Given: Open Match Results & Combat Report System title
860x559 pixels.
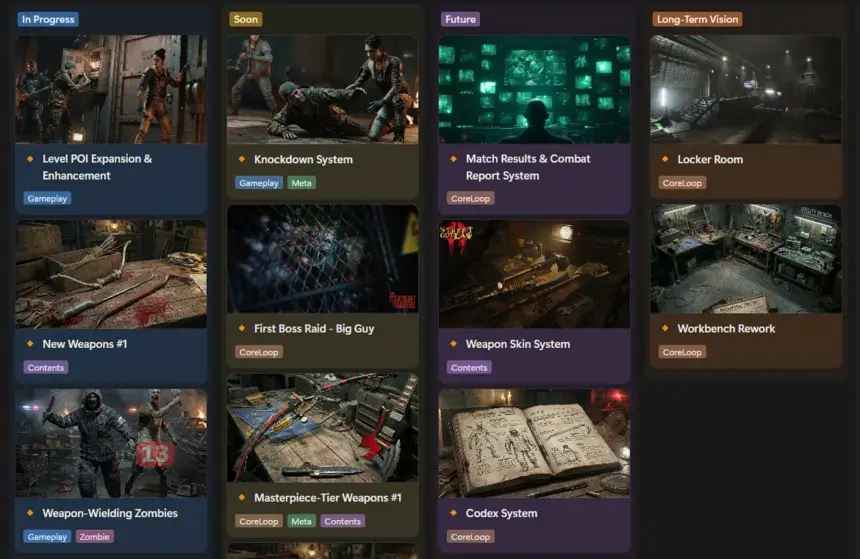Looking at the screenshot, I should tap(528, 167).
